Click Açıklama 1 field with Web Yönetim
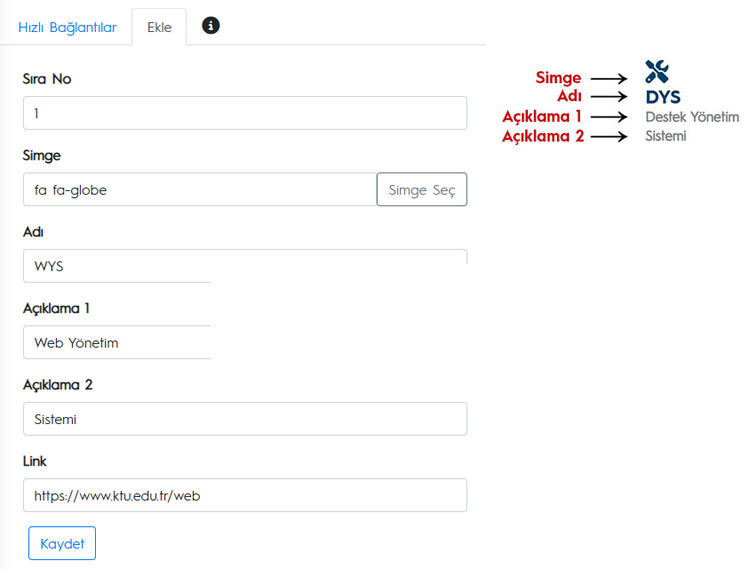The height and width of the screenshot is (582, 750). (x=117, y=342)
